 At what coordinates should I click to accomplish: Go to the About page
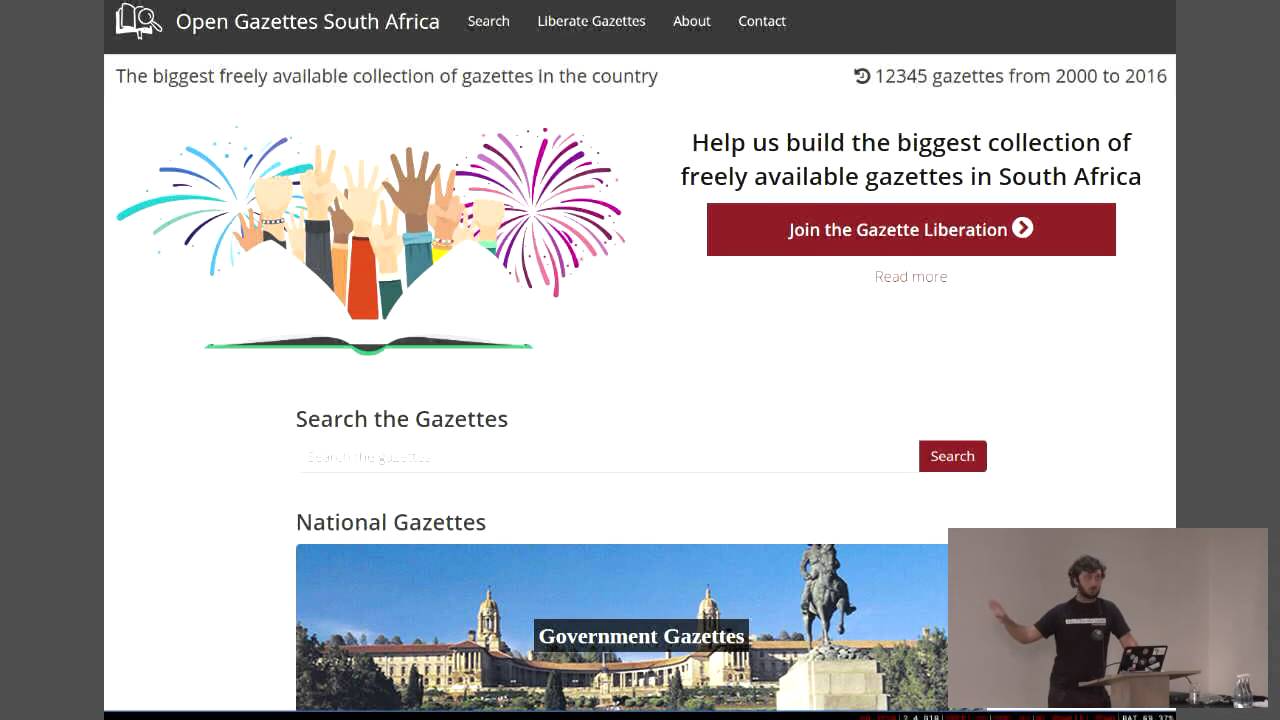692,21
